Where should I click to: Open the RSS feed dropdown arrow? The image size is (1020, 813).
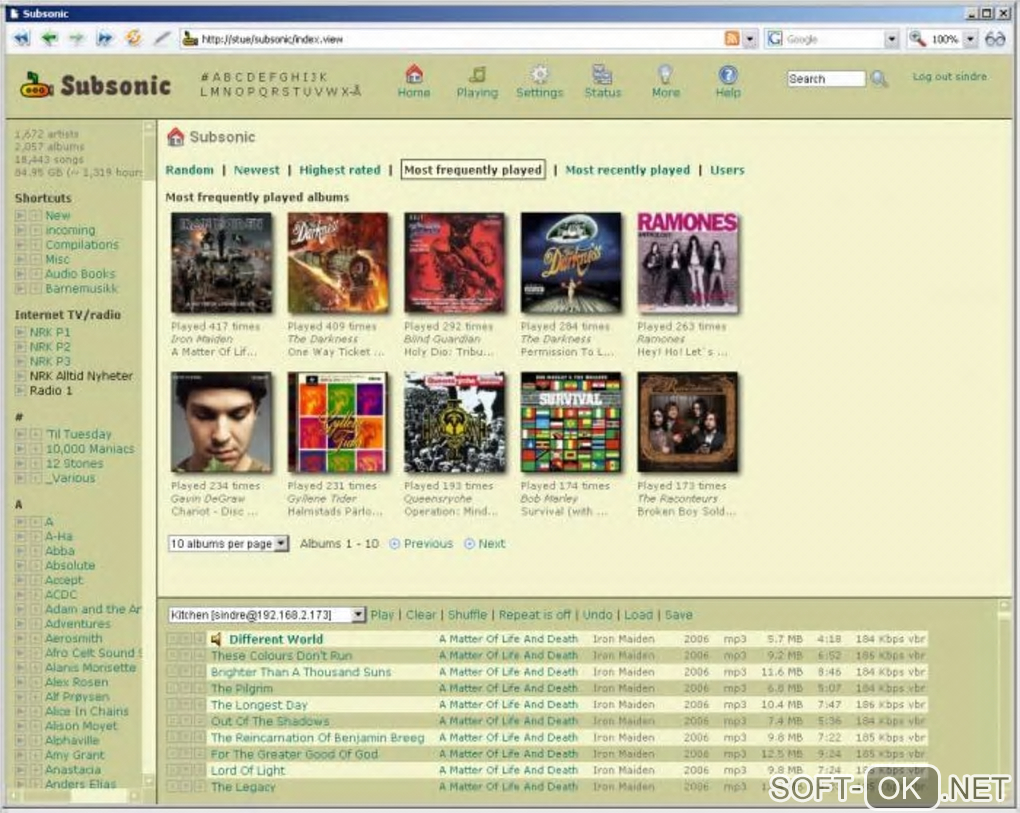click(x=749, y=40)
